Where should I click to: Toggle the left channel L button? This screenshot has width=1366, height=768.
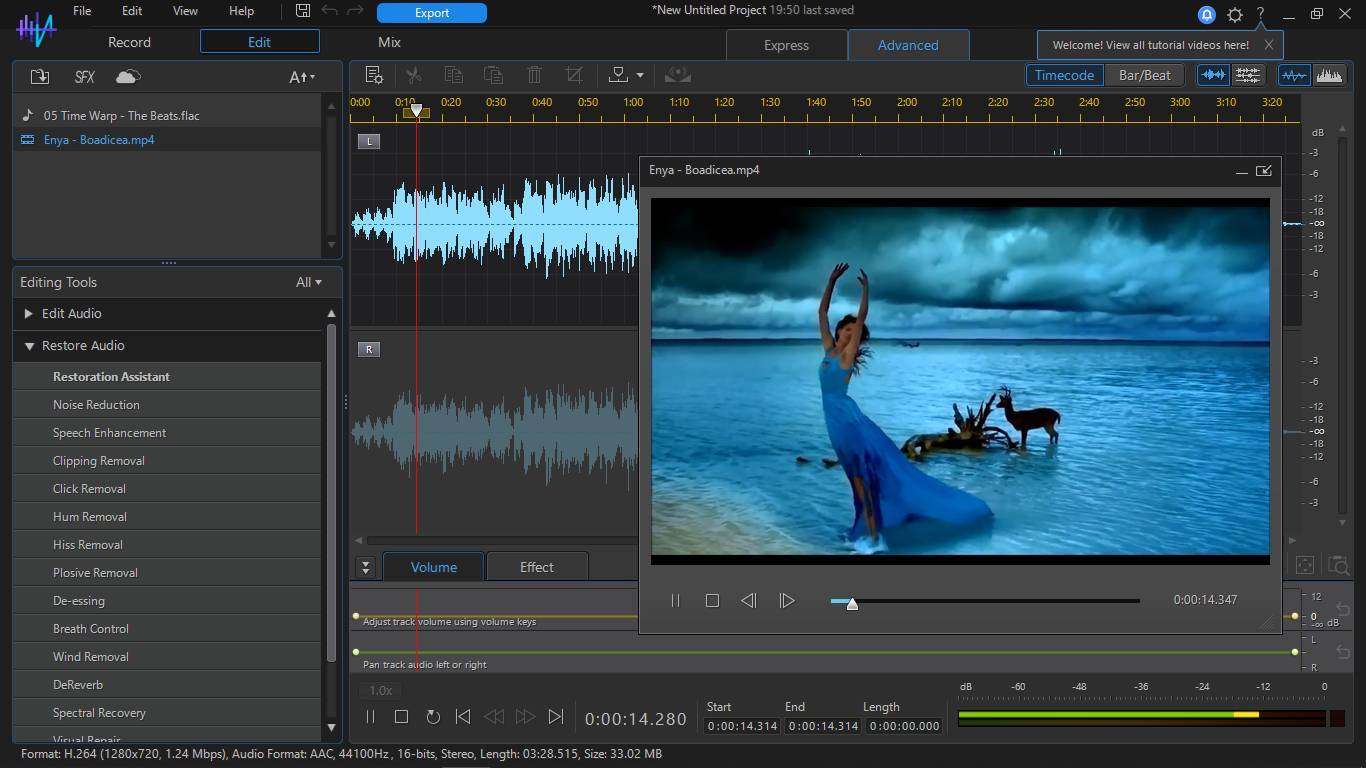pos(369,141)
